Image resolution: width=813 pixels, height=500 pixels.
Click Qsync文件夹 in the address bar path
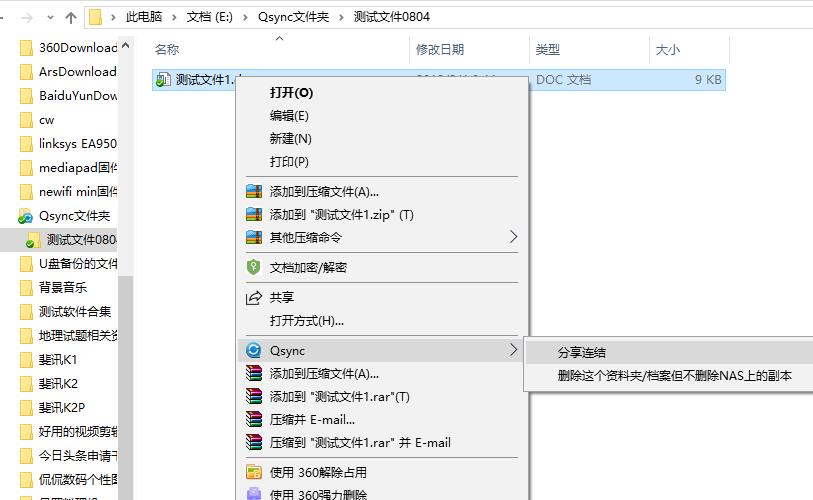[x=293, y=17]
